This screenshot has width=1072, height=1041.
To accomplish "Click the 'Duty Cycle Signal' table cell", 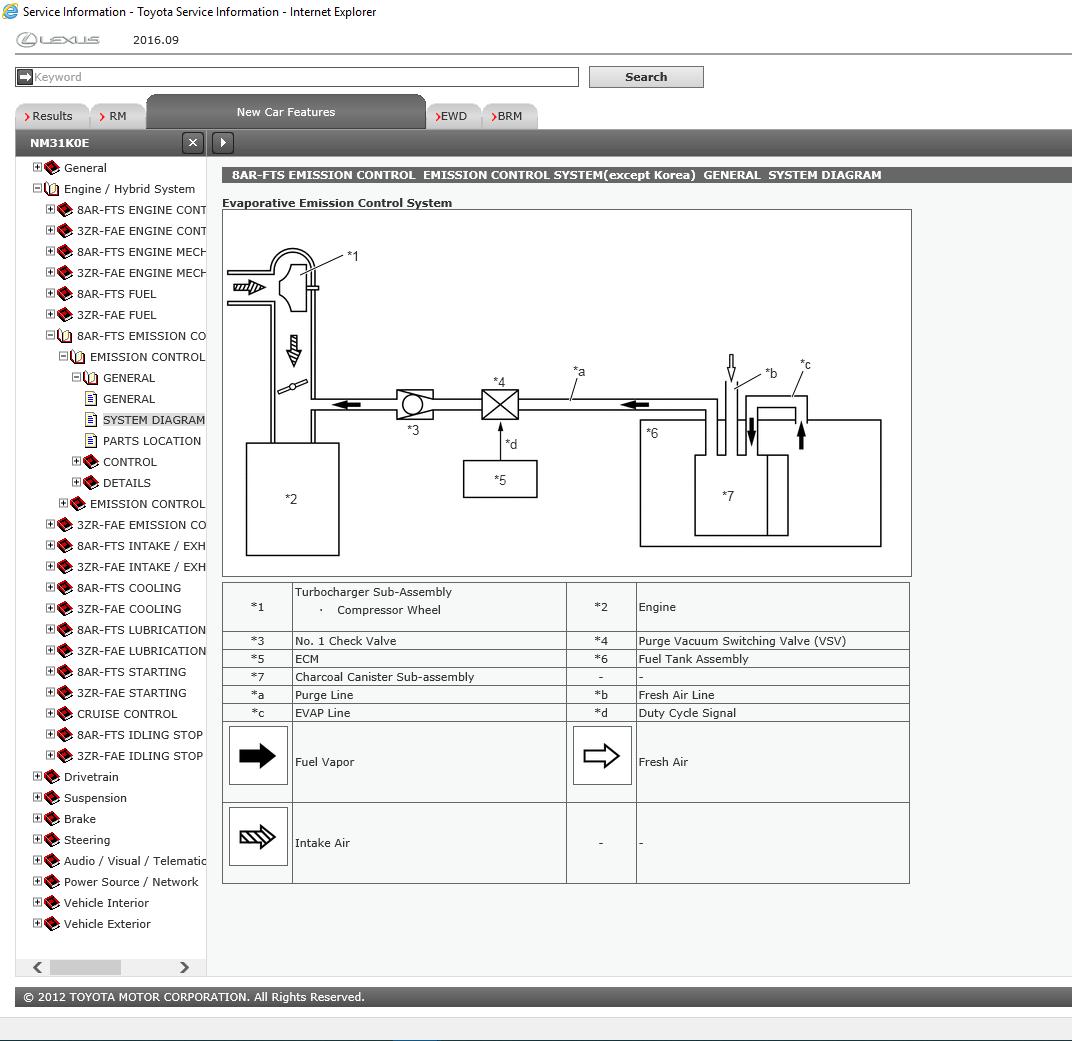I will (773, 712).
